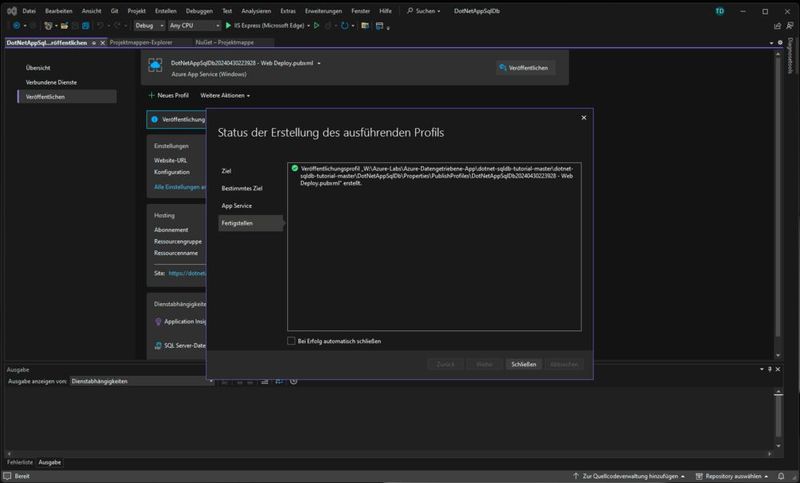Open the Diagnosetools vertical side tab
This screenshot has width=800, height=483.
(791, 56)
